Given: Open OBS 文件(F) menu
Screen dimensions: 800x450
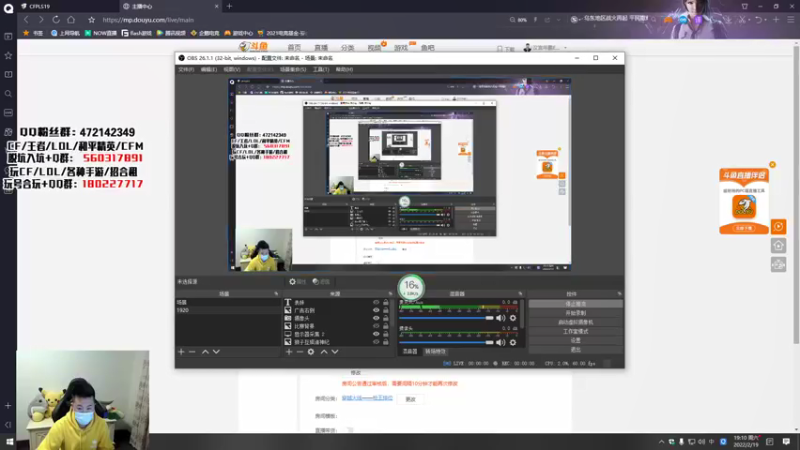Looking at the screenshot, I should (186, 69).
